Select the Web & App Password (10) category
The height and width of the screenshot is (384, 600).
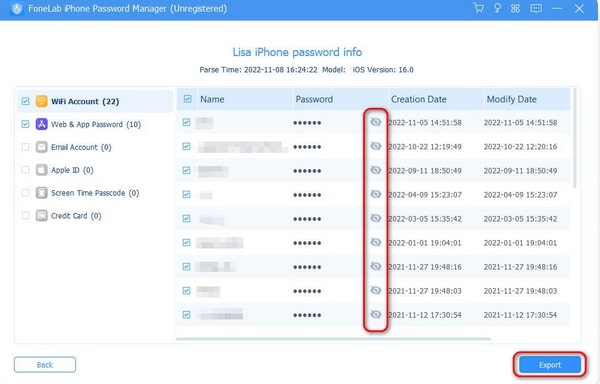[96, 124]
